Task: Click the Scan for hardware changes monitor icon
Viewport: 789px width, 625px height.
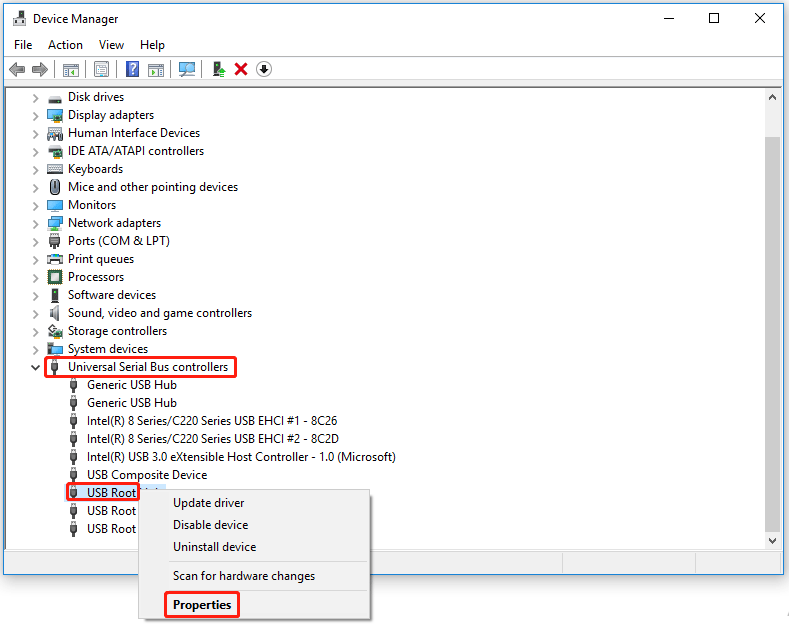Action: (x=187, y=69)
